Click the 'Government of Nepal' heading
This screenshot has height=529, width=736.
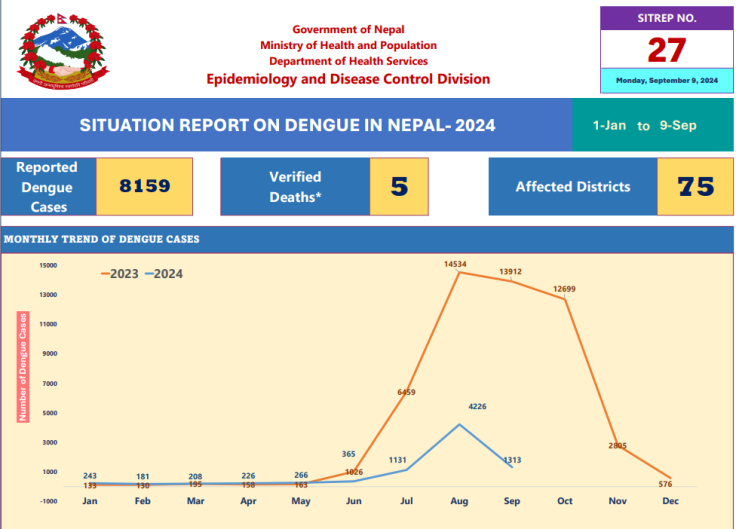[x=348, y=30]
